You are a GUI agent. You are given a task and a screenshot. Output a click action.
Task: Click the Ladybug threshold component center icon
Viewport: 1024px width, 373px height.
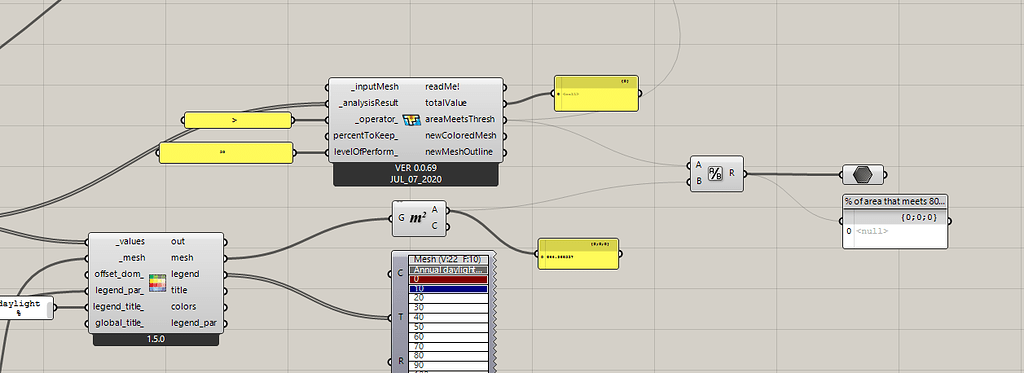(x=411, y=120)
